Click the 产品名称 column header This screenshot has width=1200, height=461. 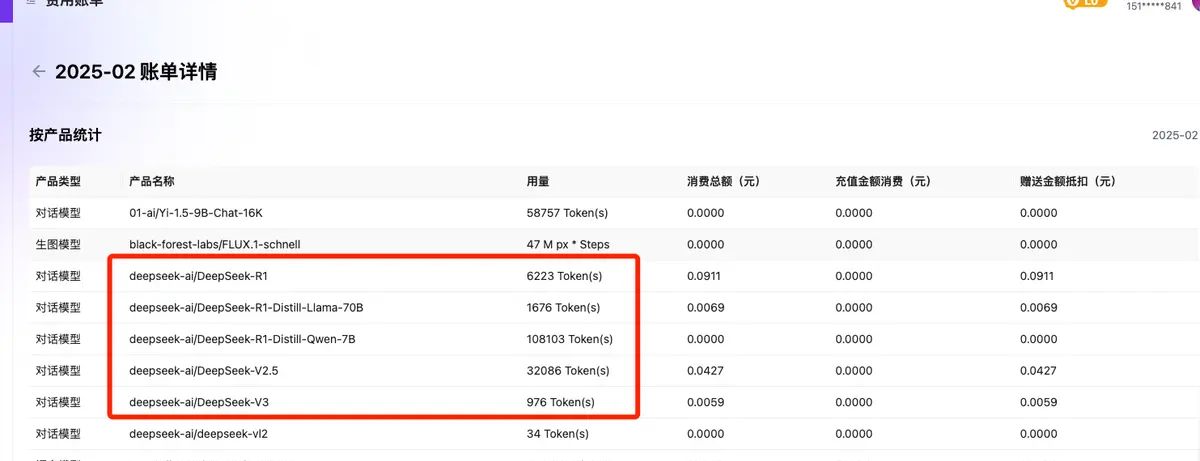click(152, 181)
